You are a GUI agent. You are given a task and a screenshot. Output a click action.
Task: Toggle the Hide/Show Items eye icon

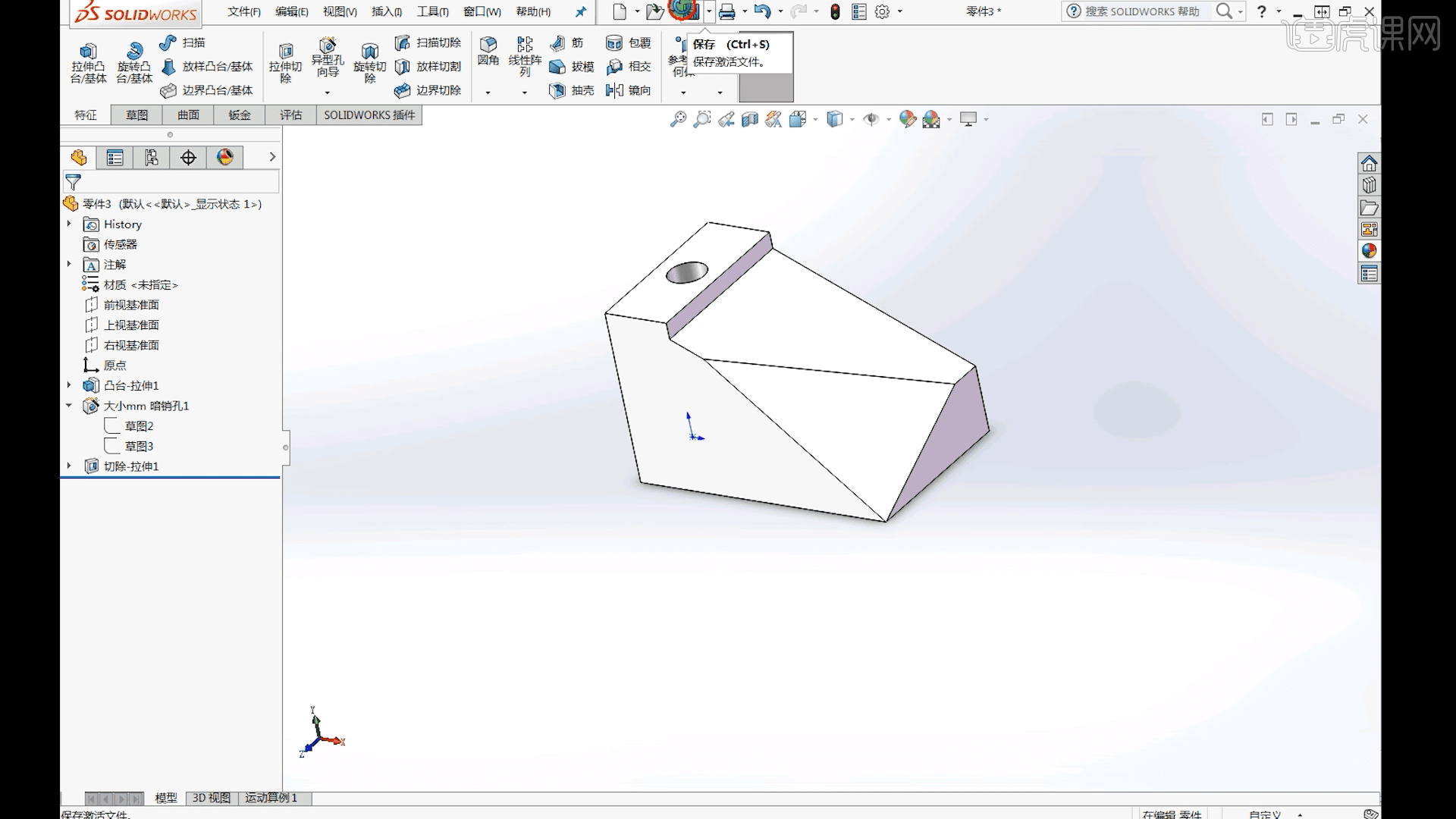[x=872, y=119]
